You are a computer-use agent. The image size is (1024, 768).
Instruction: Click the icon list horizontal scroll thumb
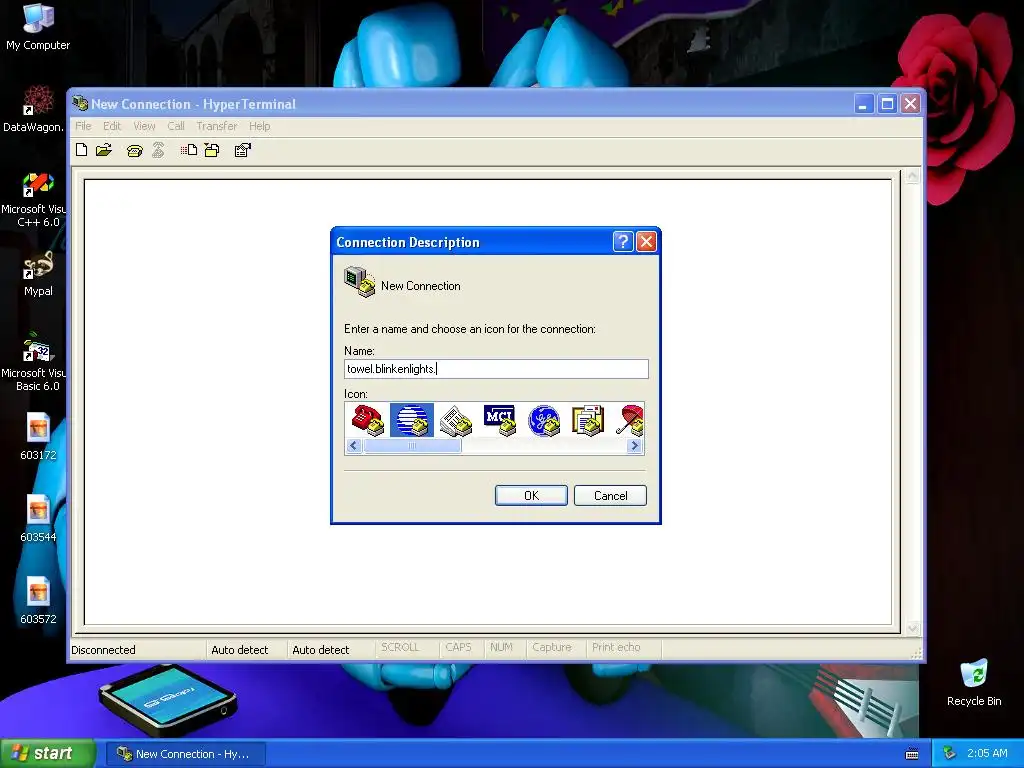tap(412, 445)
